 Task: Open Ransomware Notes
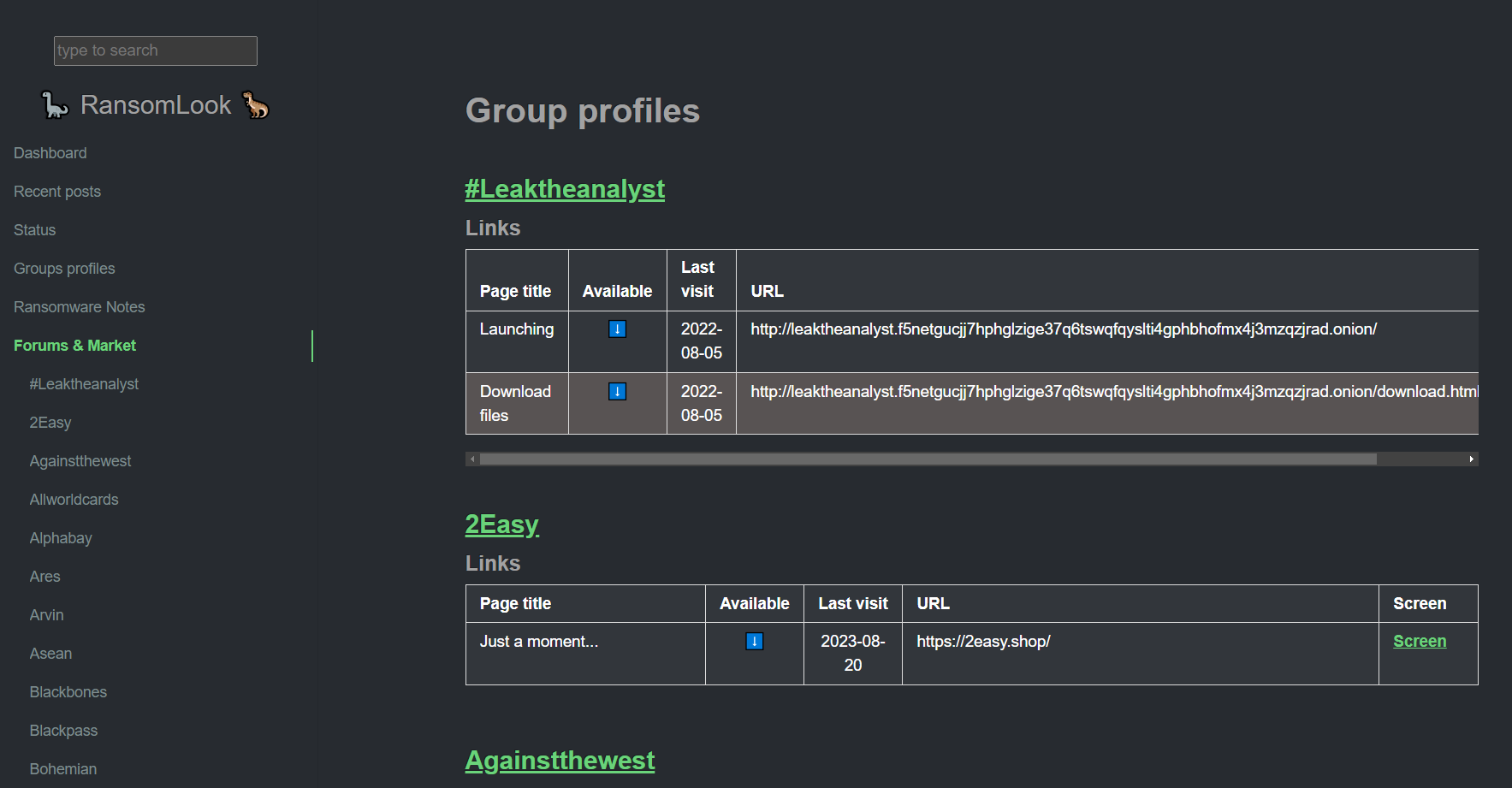(x=80, y=307)
